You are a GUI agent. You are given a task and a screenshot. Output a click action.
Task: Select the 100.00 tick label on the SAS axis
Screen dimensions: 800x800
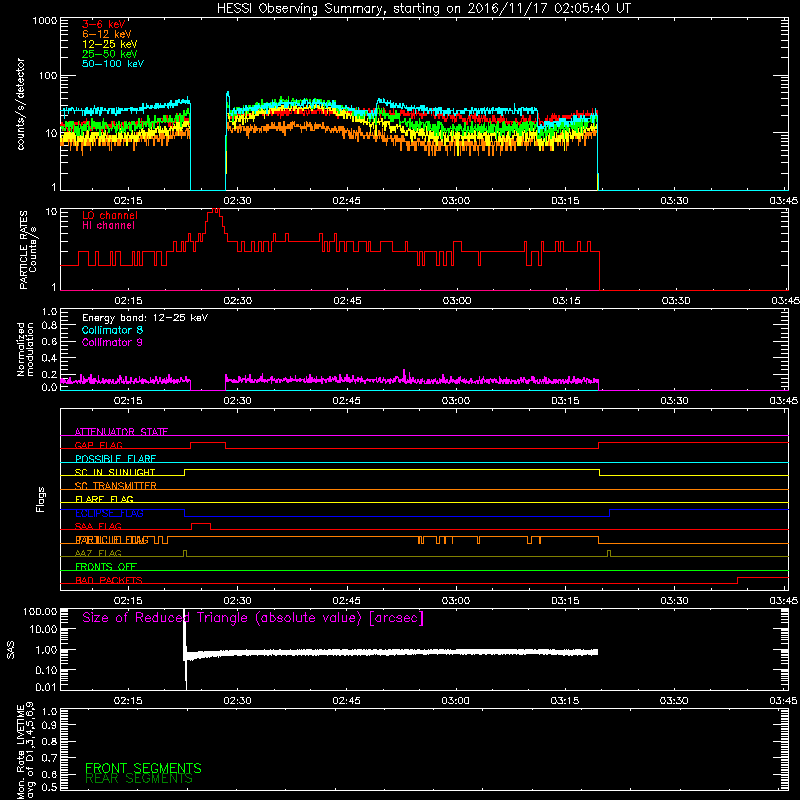click(40, 612)
